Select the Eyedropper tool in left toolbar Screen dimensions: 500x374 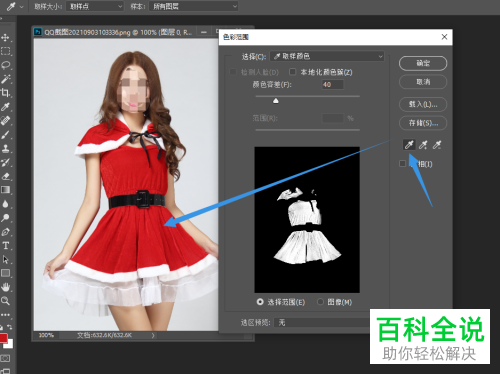pos(5,107)
